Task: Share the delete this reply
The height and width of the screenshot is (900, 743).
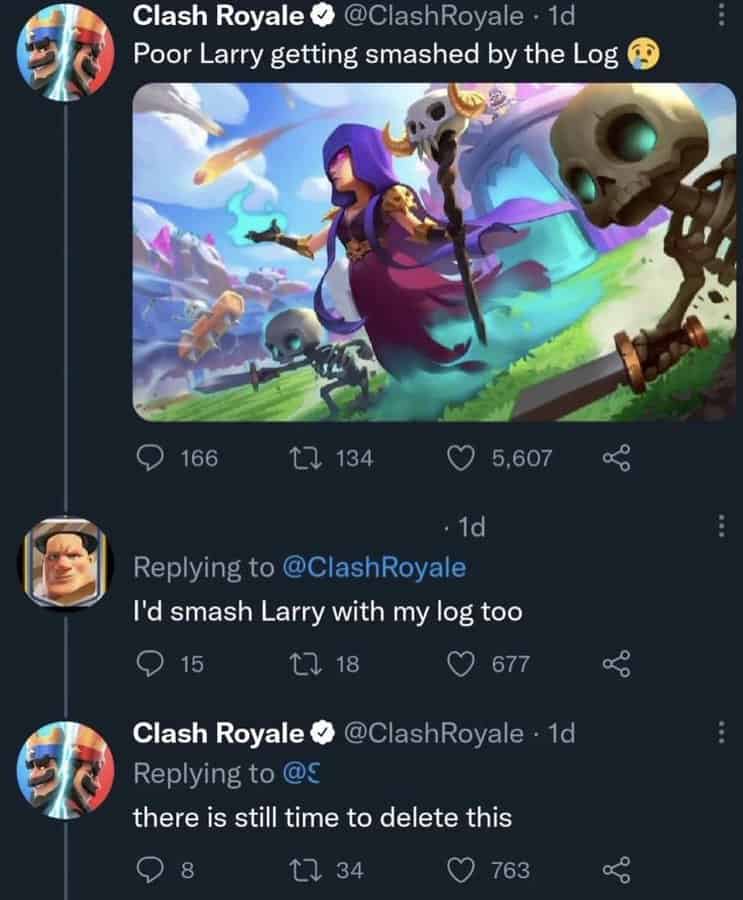Action: coord(620,870)
